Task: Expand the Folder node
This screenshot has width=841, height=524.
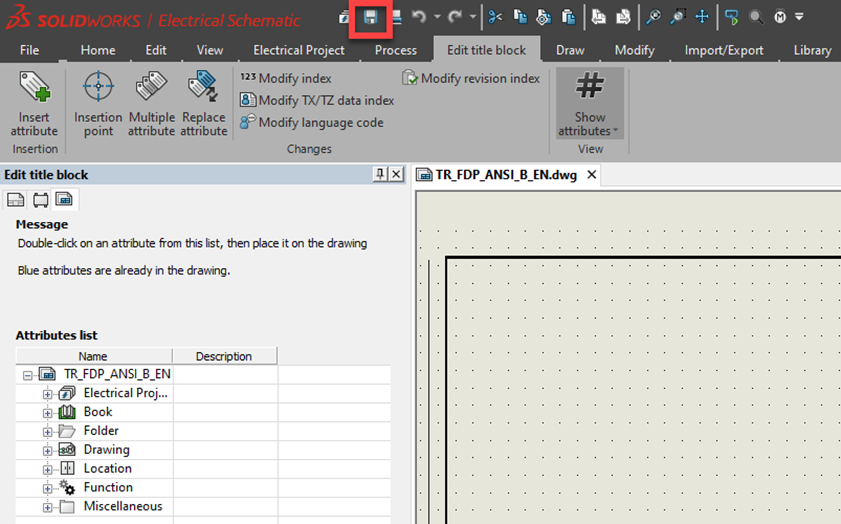Action: pos(47,432)
